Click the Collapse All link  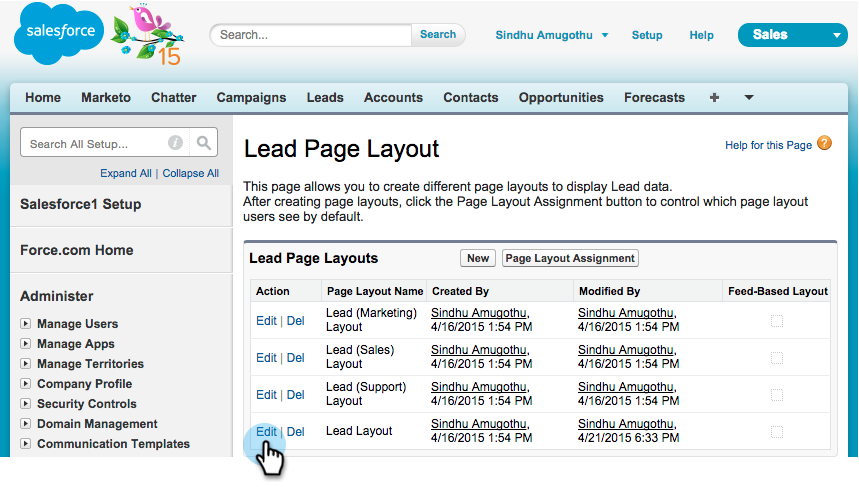point(191,173)
